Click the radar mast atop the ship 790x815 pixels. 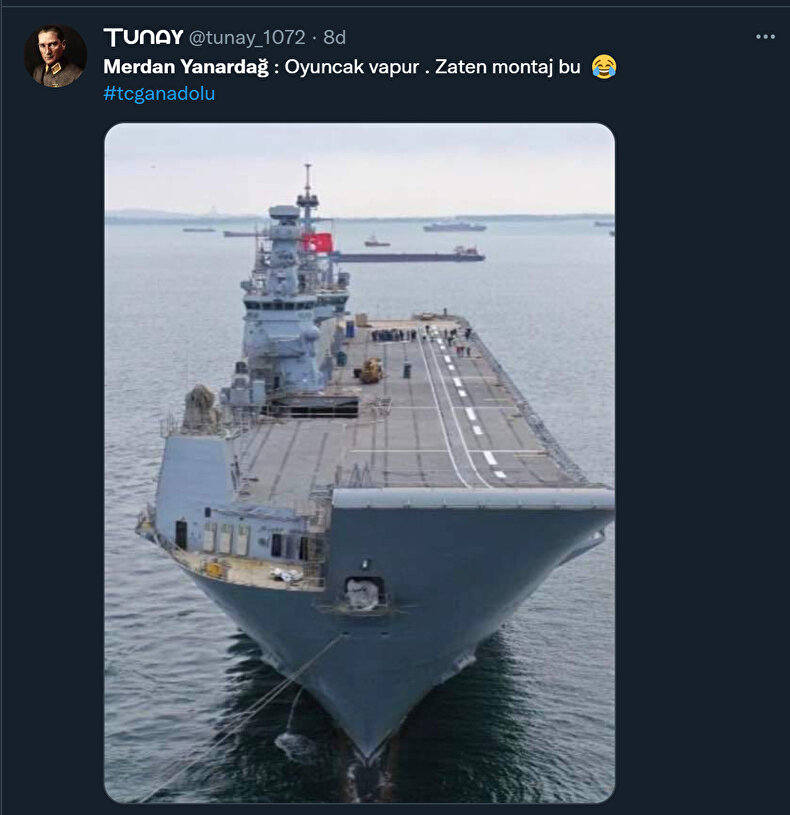pos(307,192)
